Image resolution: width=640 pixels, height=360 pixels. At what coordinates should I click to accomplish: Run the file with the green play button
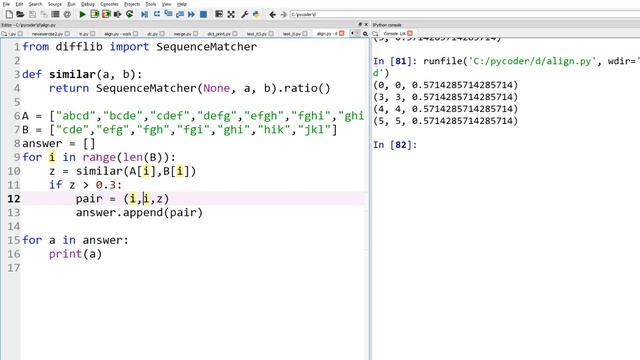pos(82,14)
